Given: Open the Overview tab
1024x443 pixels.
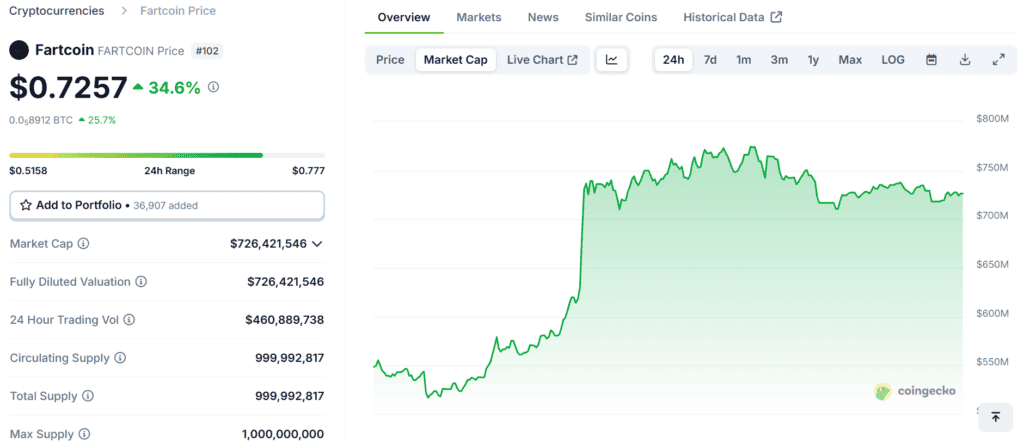Looking at the screenshot, I should pyautogui.click(x=404, y=18).
